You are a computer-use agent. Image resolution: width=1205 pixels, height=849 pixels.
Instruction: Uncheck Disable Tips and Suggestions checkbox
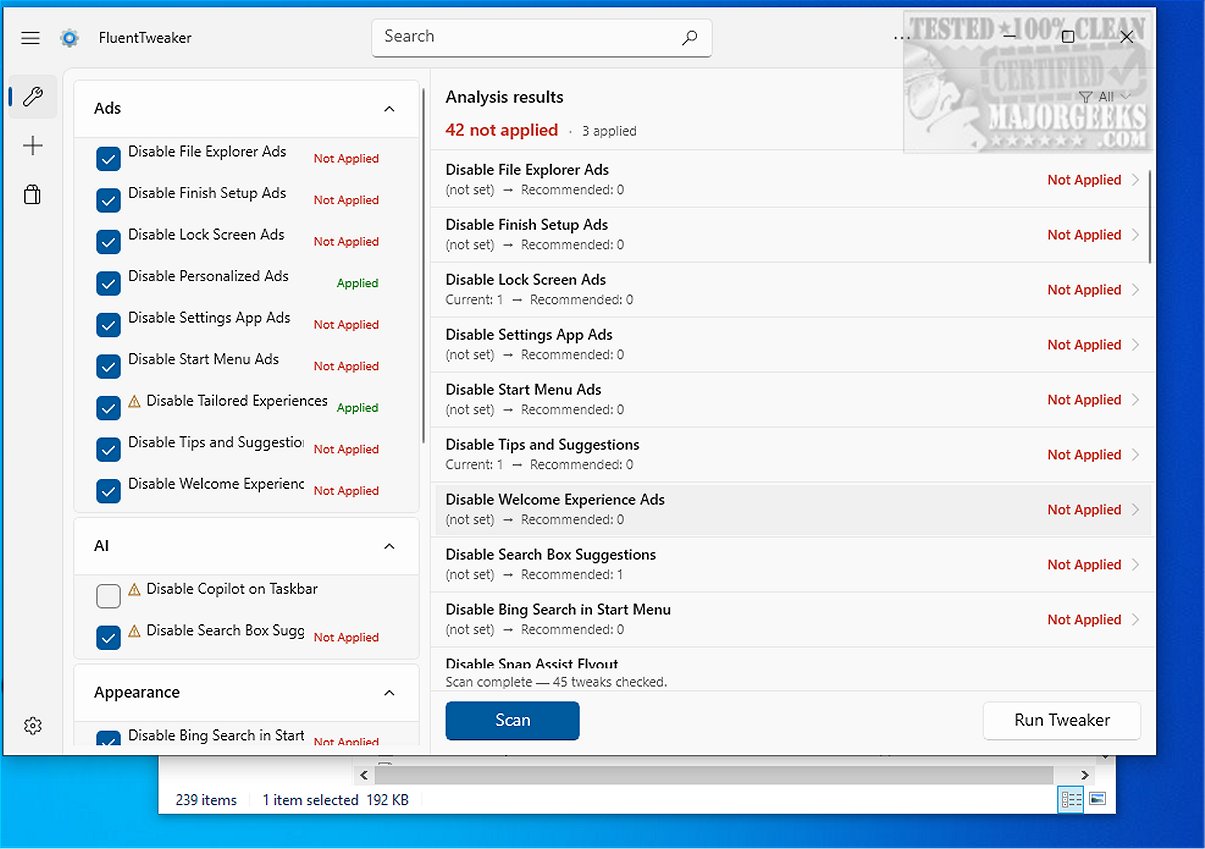(x=109, y=450)
